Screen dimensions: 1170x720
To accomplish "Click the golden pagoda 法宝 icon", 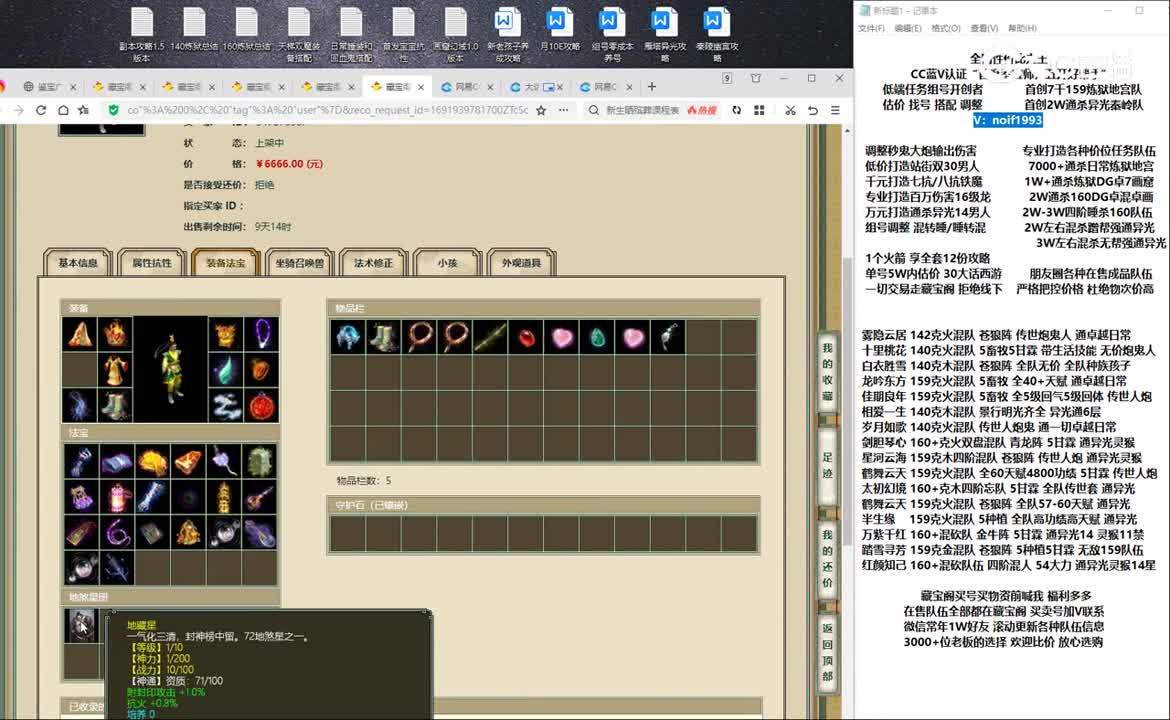I will (224, 497).
